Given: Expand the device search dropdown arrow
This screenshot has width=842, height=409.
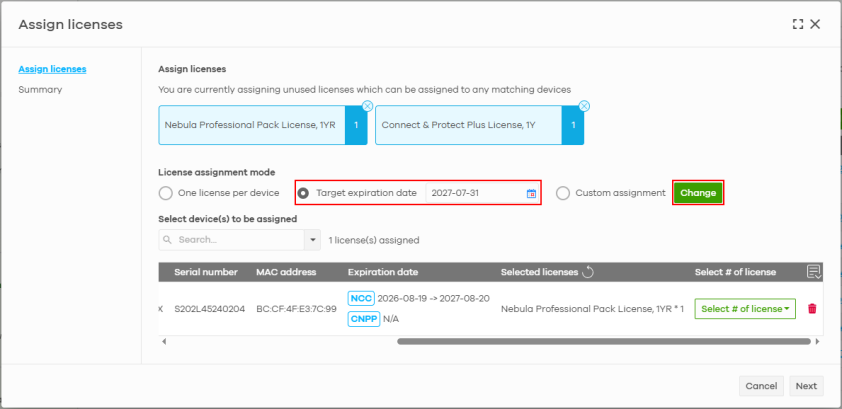Looking at the screenshot, I should [x=313, y=240].
